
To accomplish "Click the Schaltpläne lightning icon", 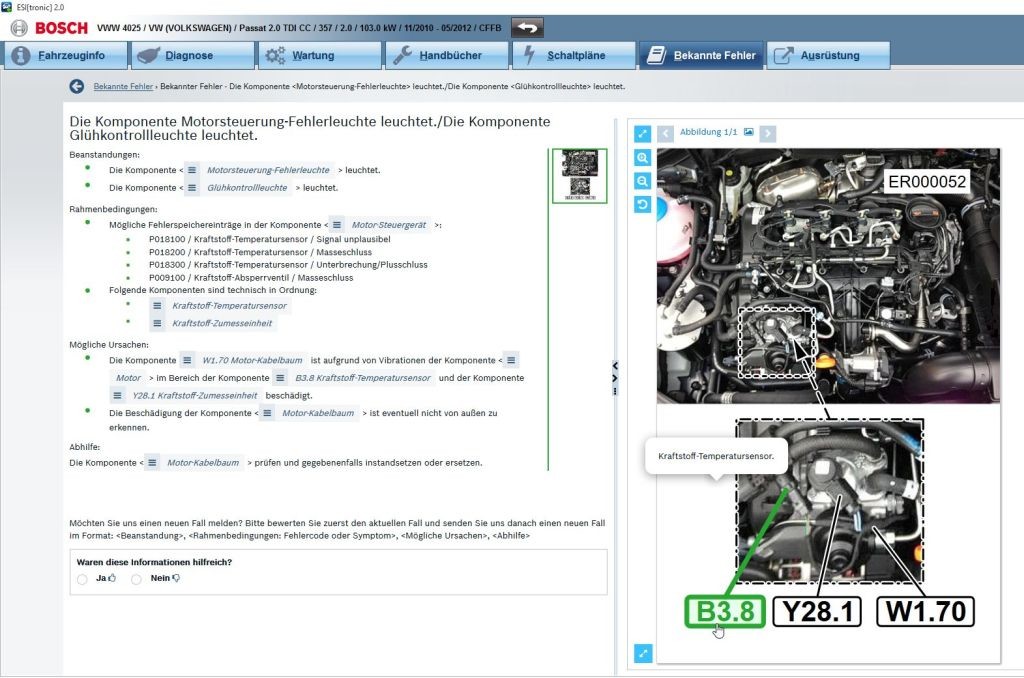I will pos(528,56).
